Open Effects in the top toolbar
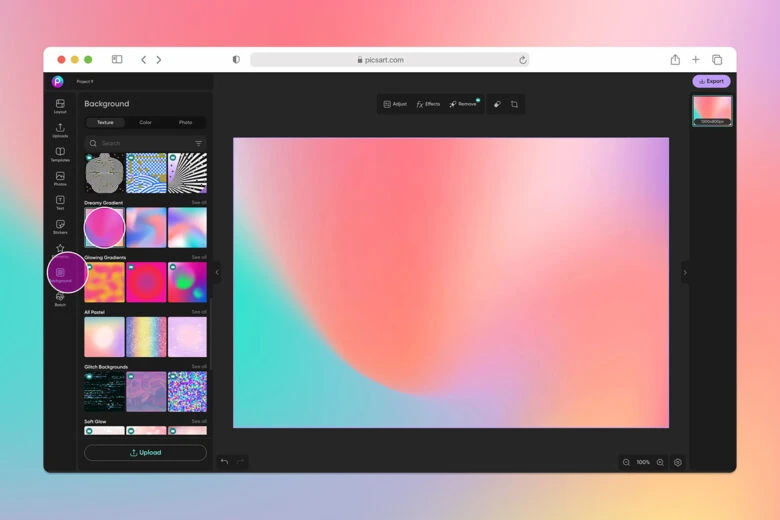Screen dimensions: 780x520 click(x=428, y=104)
